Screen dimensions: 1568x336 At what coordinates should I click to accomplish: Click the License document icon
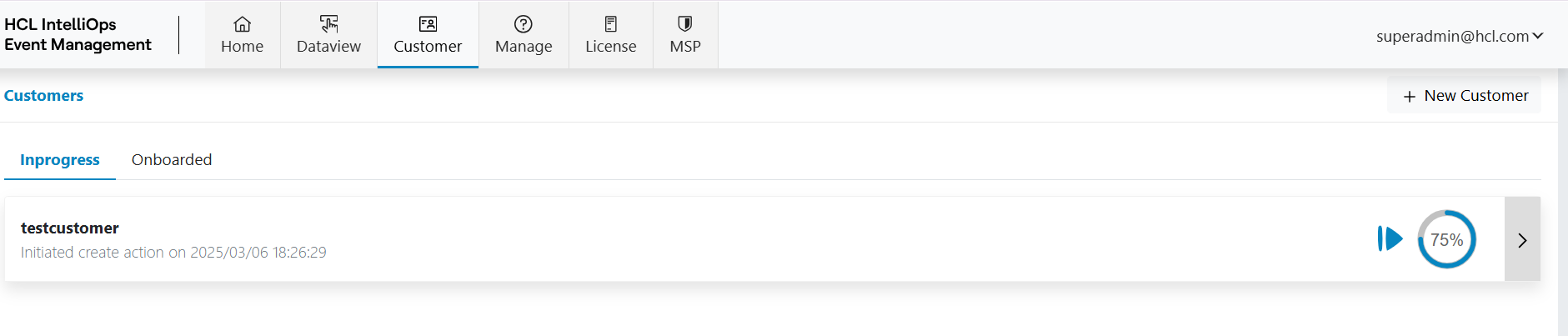(x=610, y=24)
